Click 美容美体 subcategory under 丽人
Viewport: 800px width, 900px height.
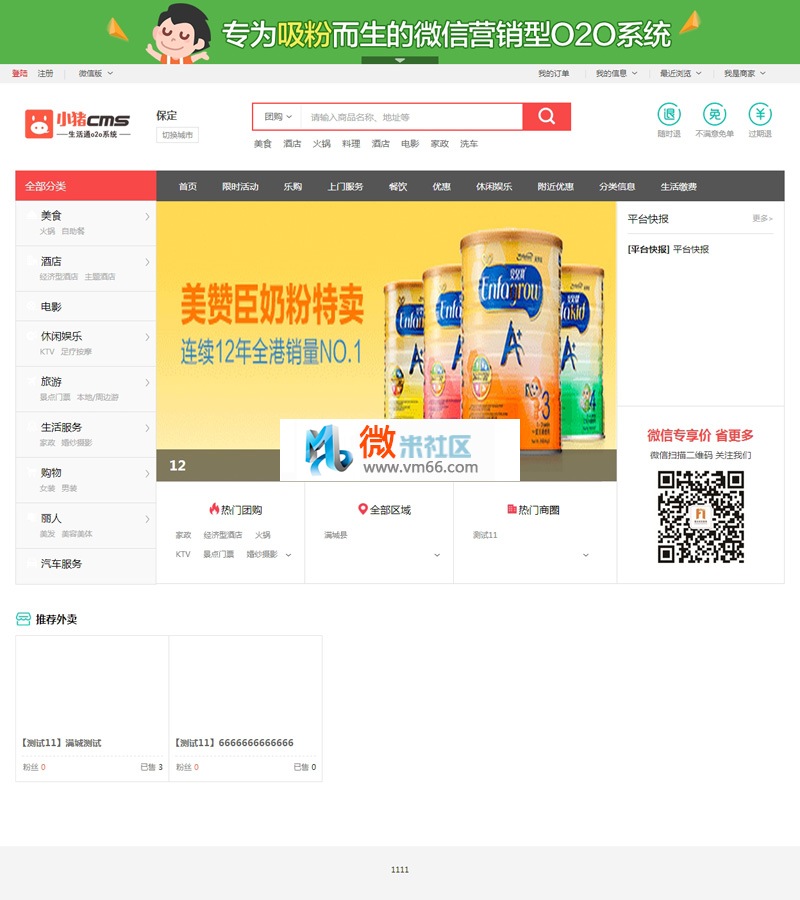pyautogui.click(x=77, y=534)
